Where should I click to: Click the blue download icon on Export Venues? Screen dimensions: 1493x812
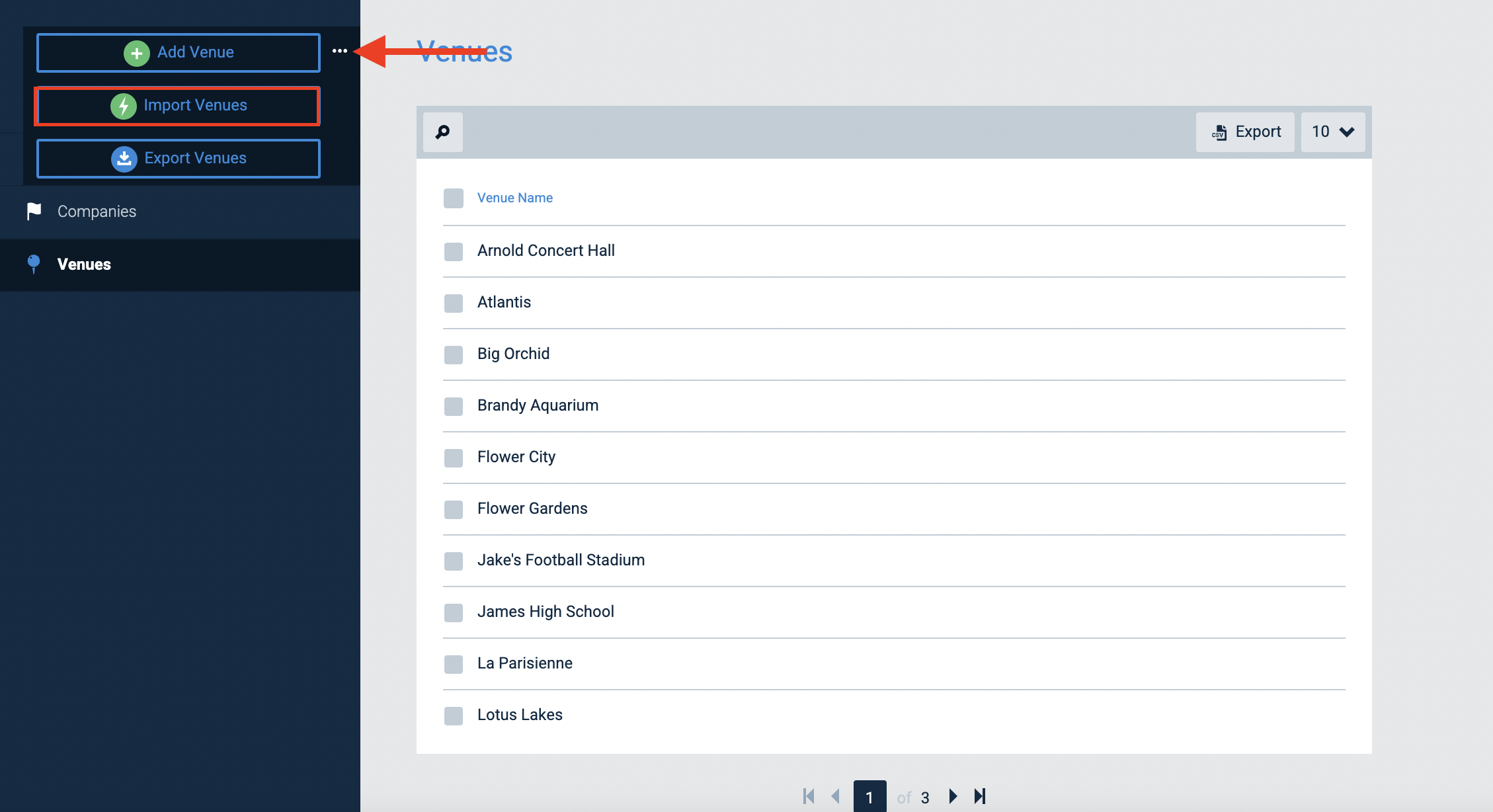(124, 159)
